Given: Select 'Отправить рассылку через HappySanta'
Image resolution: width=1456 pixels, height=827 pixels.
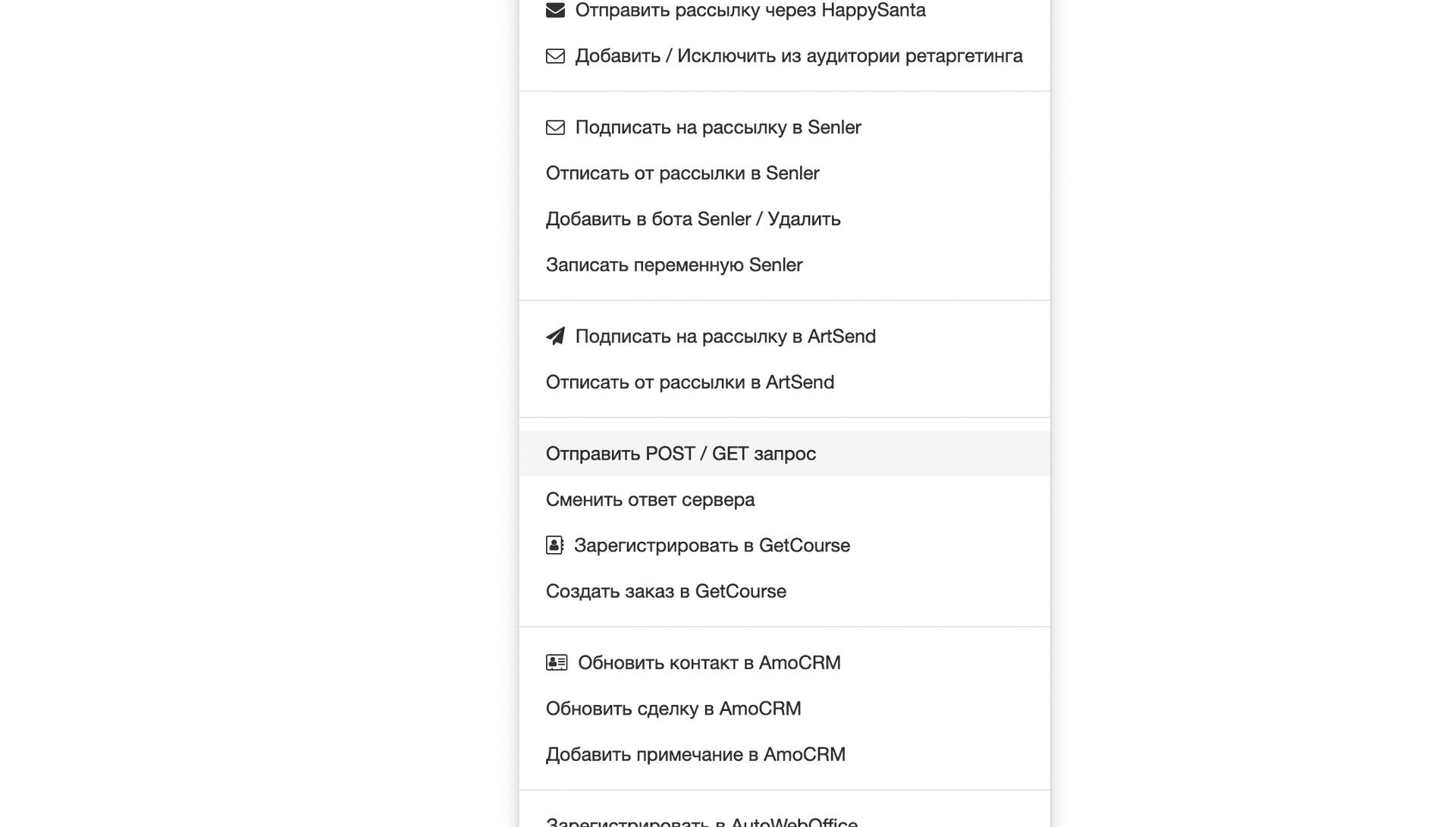Looking at the screenshot, I should click(750, 11).
